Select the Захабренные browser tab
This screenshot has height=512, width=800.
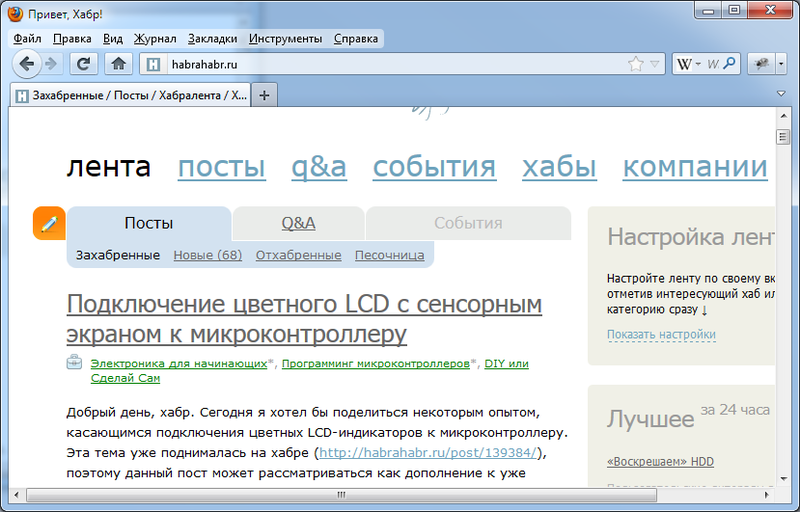[x=131, y=95]
